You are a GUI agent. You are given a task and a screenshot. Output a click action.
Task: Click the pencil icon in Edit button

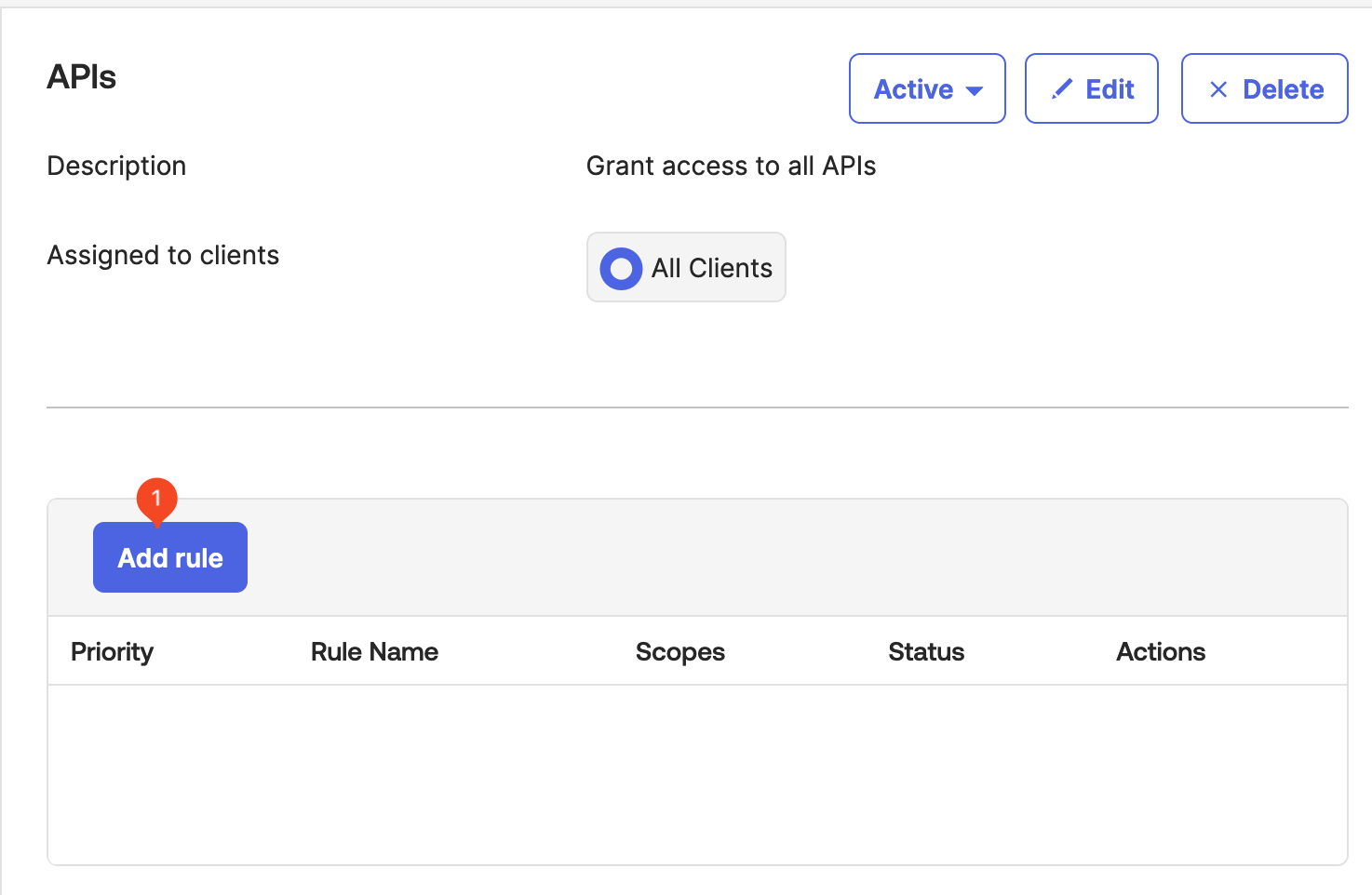[1061, 89]
